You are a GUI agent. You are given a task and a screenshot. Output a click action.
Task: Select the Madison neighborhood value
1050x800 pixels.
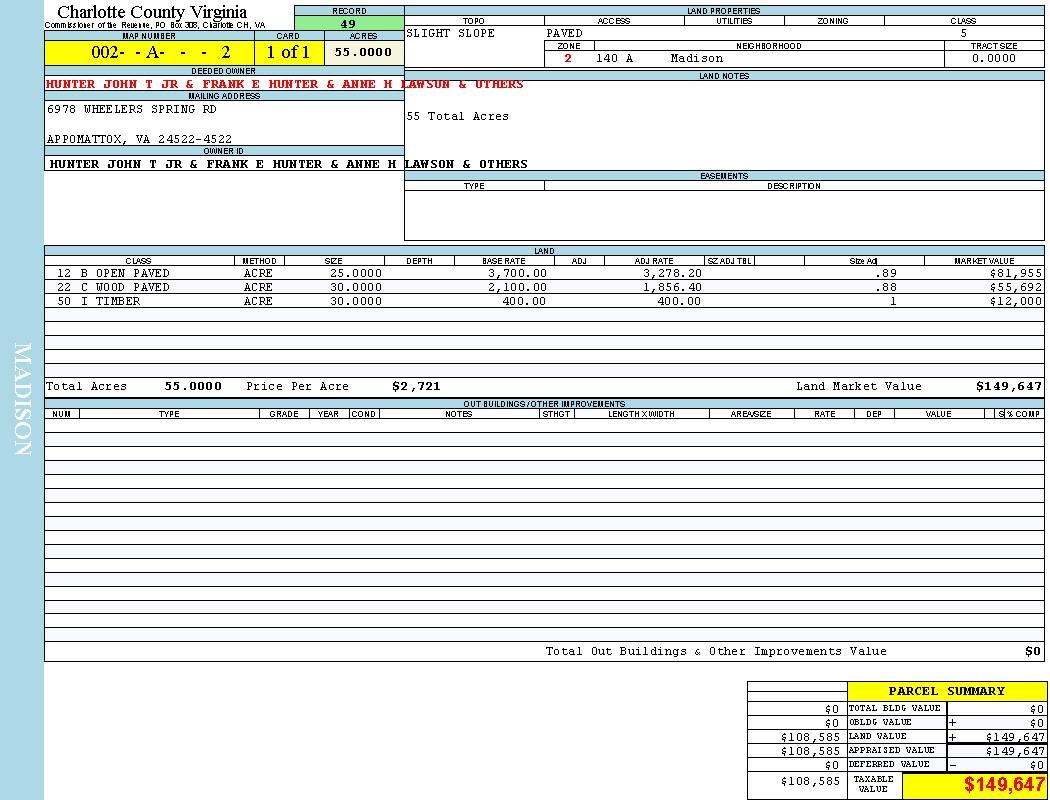[696, 59]
